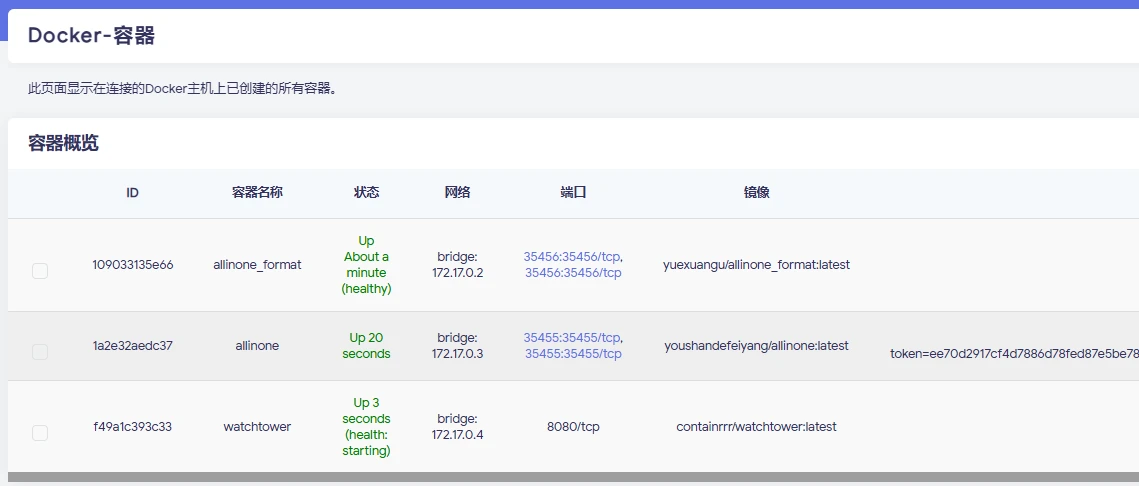Click the horizontal scrollbar under the table
The width and height of the screenshot is (1139, 486).
[573, 477]
